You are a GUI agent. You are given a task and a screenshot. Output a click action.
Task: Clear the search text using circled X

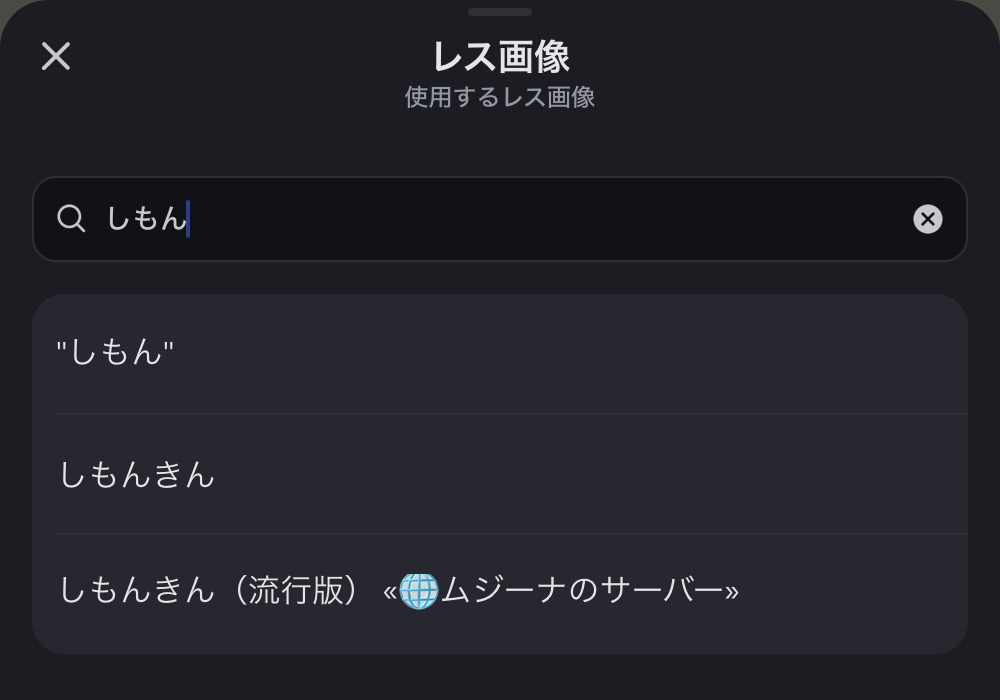(927, 219)
